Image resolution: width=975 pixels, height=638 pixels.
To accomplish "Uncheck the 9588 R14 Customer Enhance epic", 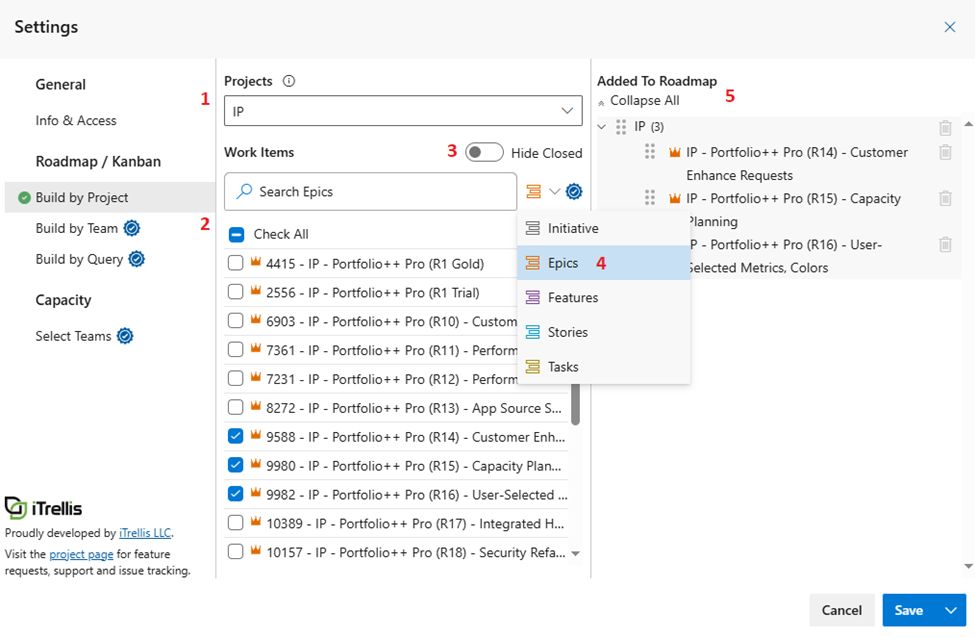I will (235, 437).
